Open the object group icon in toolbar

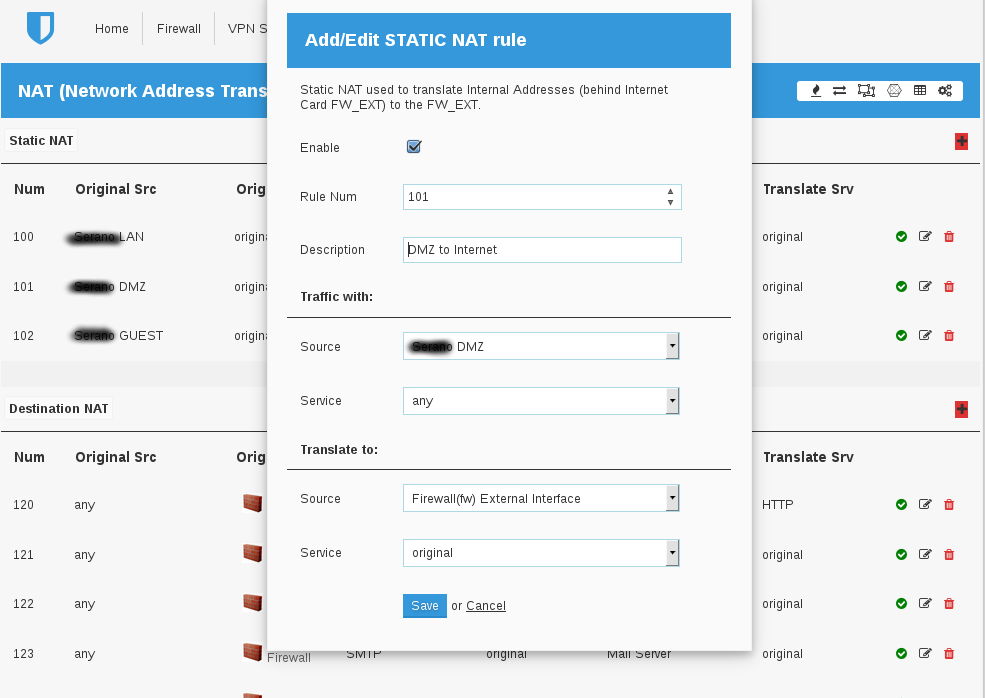[866, 91]
